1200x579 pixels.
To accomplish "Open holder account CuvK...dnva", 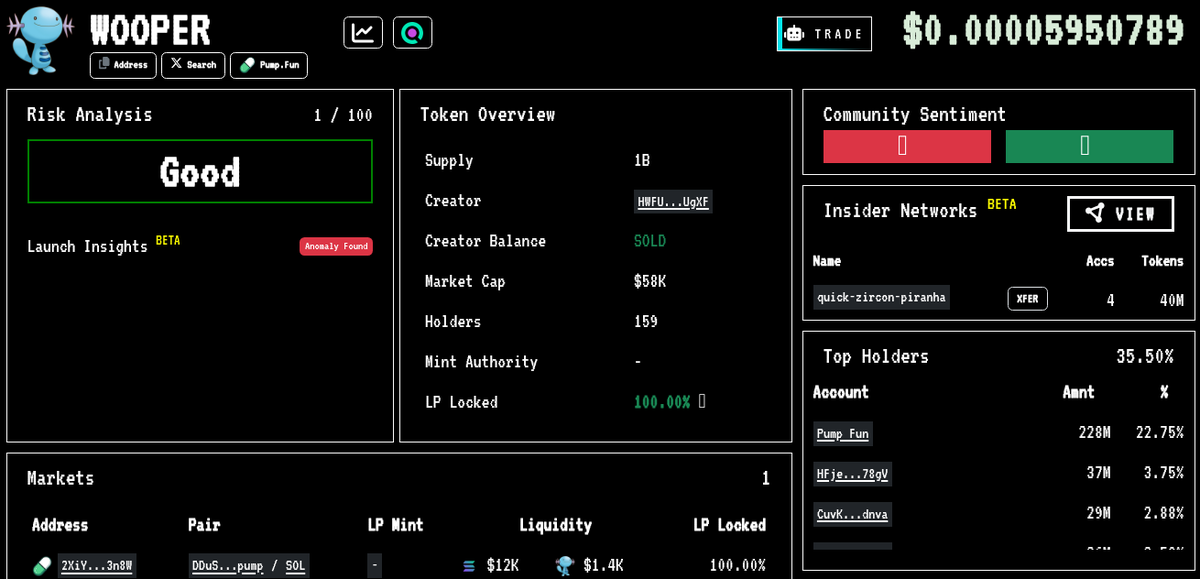I will [x=852, y=514].
